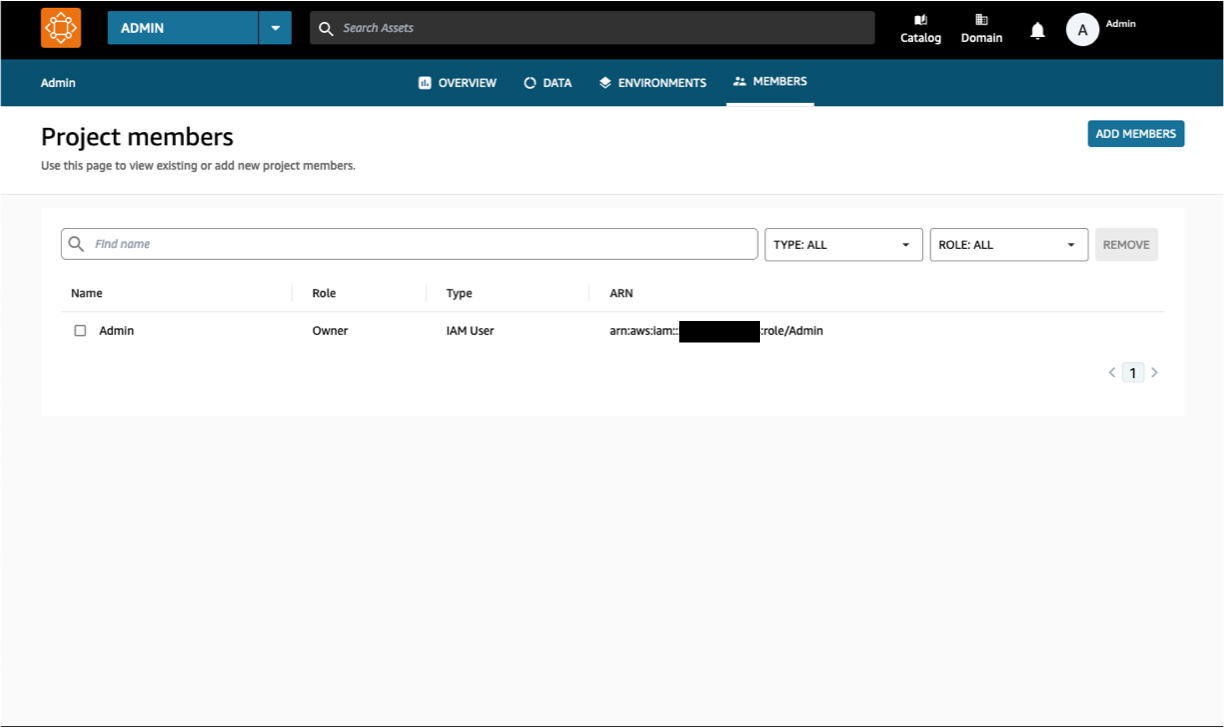Go to next page arrow

(1155, 373)
